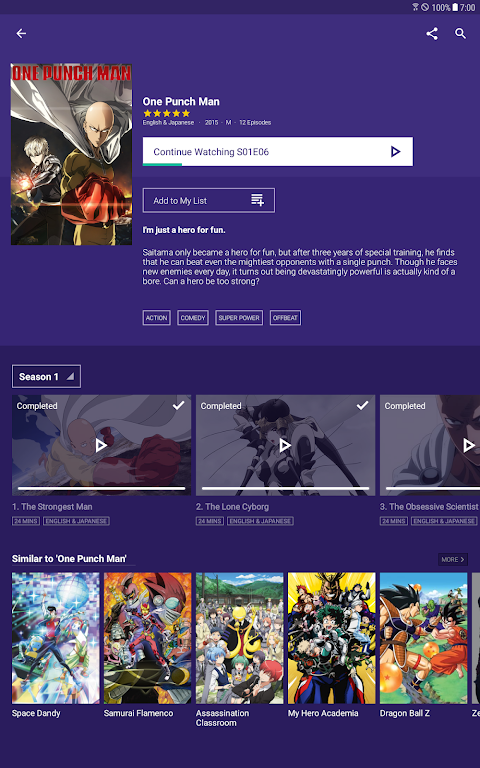This screenshot has height=768, width=480.
Task: Click 'Completed' label on episode 3
Action: (405, 406)
